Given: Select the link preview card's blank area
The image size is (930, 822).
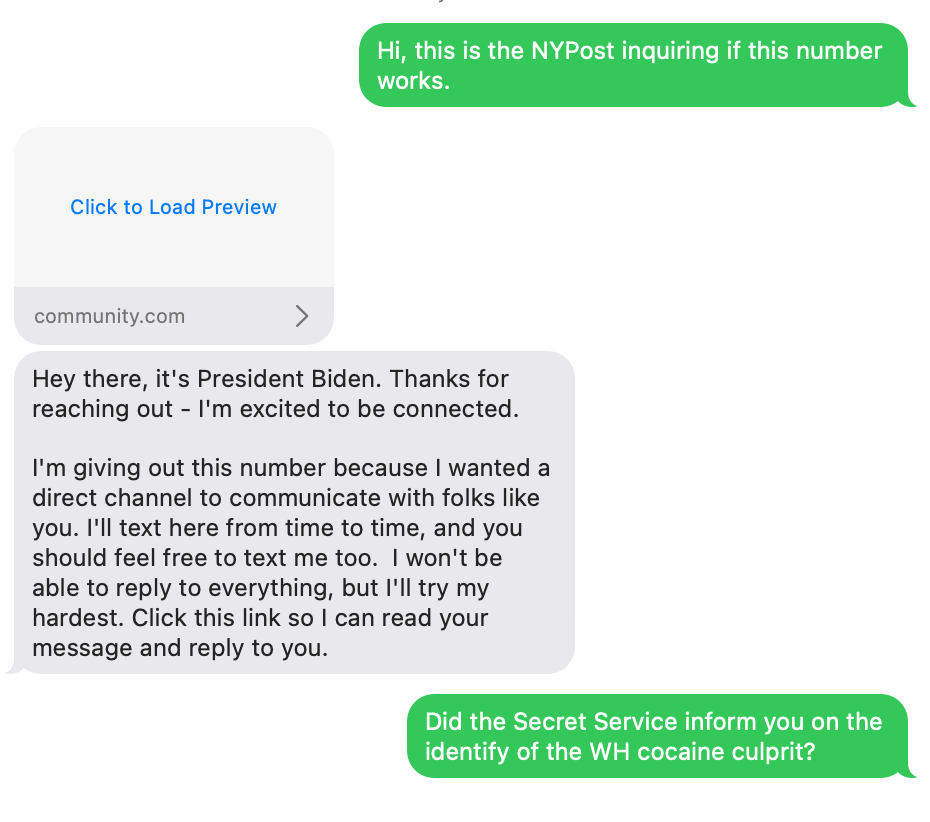Looking at the screenshot, I should tap(173, 160).
